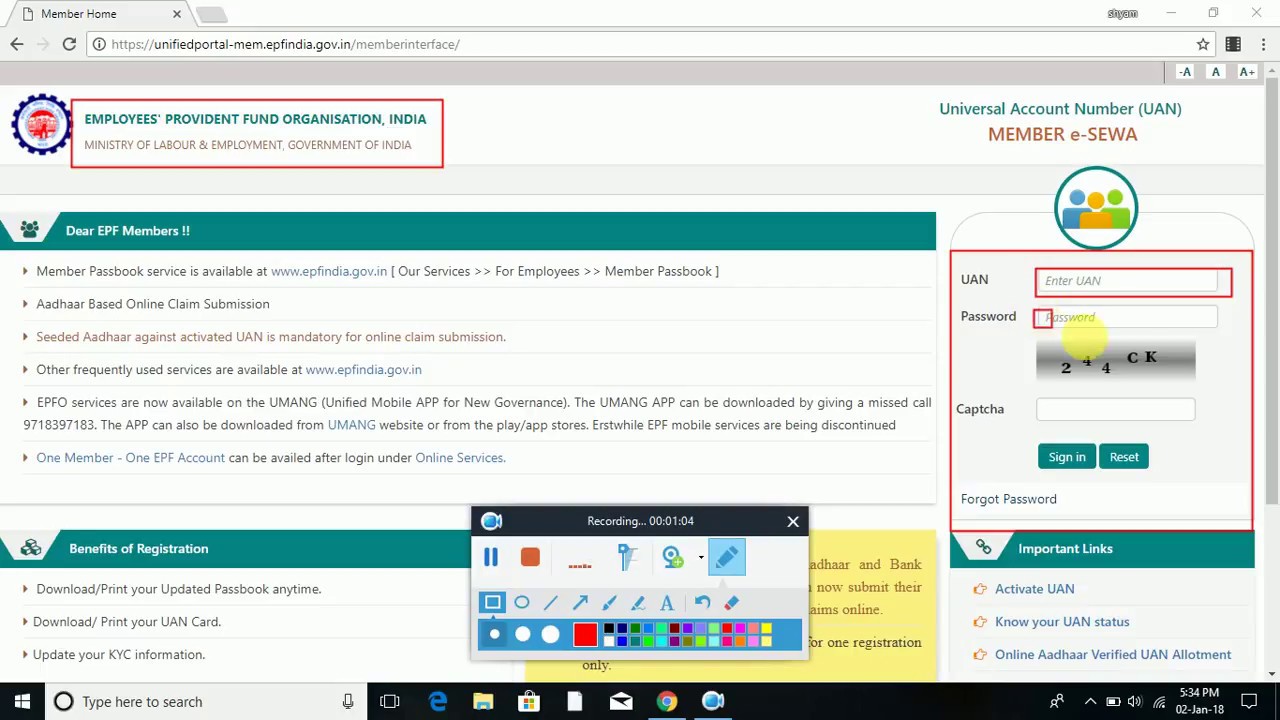This screenshot has height=720, width=1280.
Task: Open the Forgot Password link
Action: click(1008, 499)
